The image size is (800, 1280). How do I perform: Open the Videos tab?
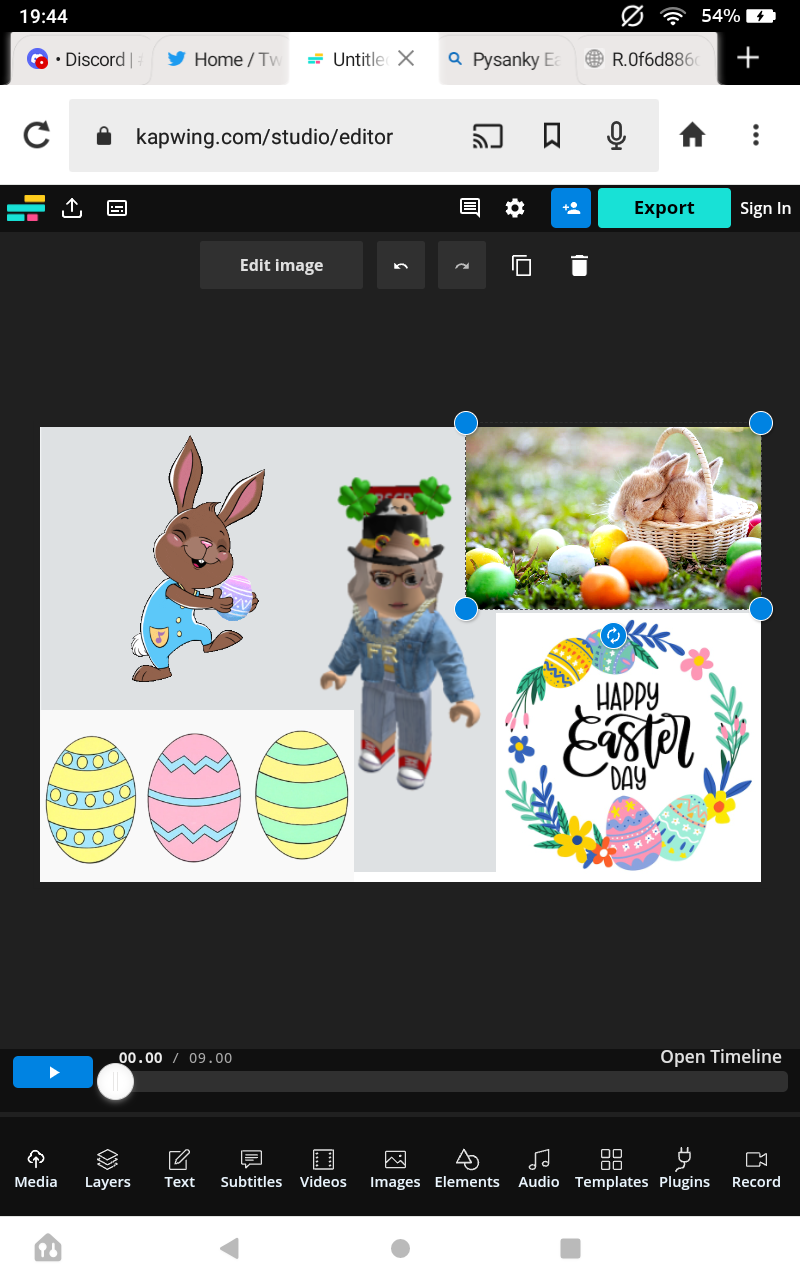pos(323,1169)
